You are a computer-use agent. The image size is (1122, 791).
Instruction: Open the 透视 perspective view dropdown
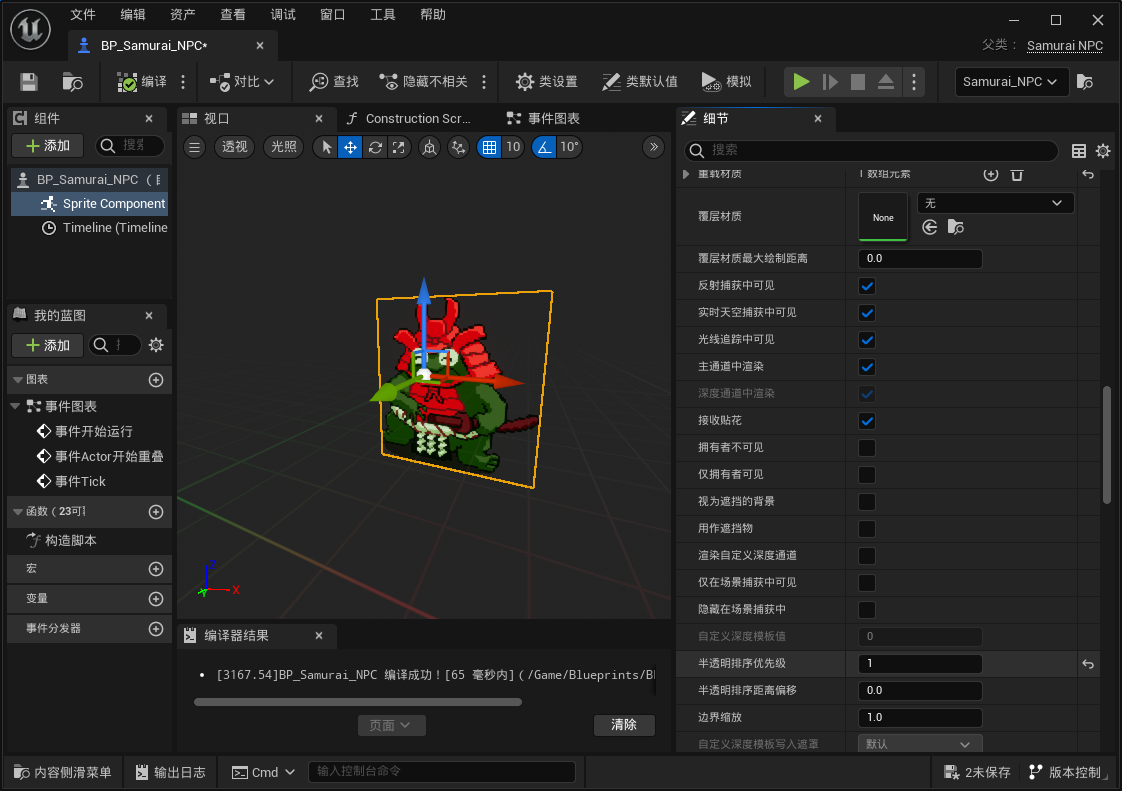tap(234, 147)
